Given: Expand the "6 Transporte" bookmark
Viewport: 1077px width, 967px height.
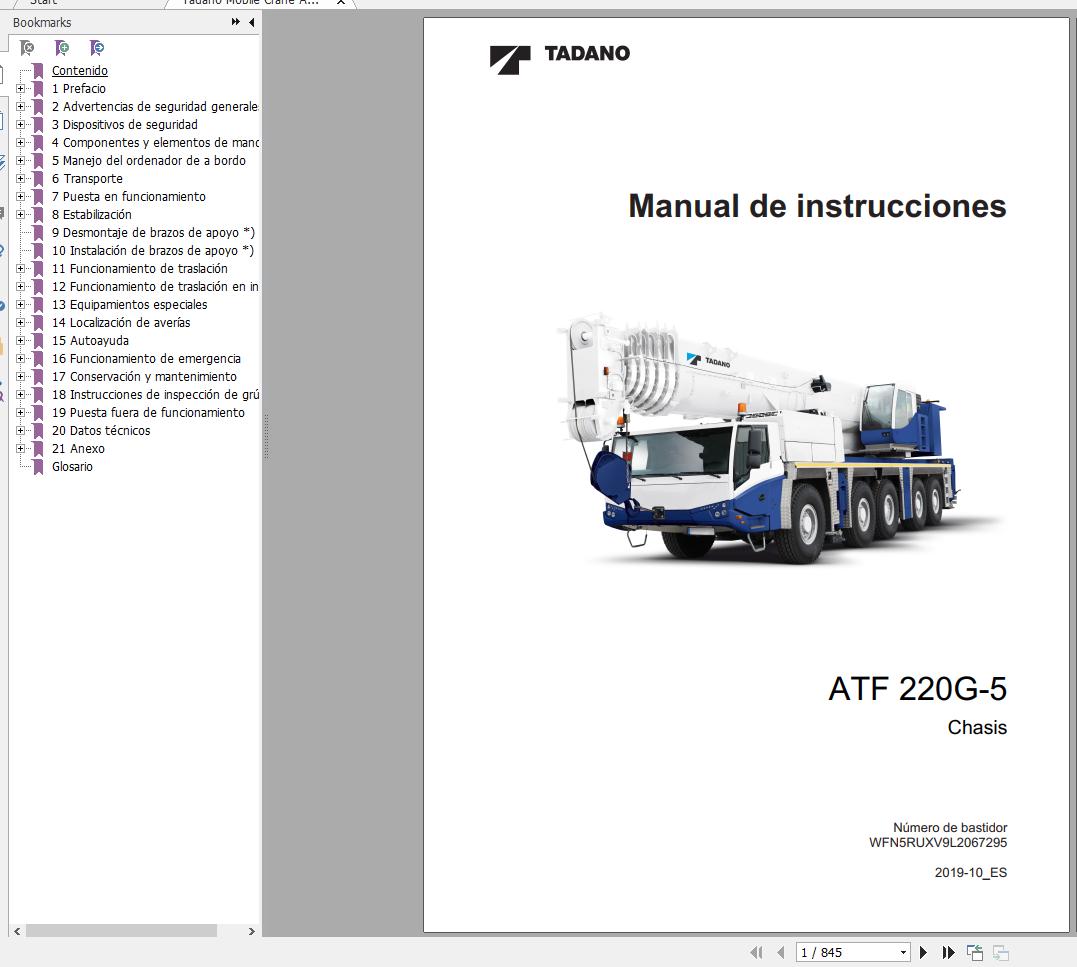Looking at the screenshot, I should coord(22,178).
